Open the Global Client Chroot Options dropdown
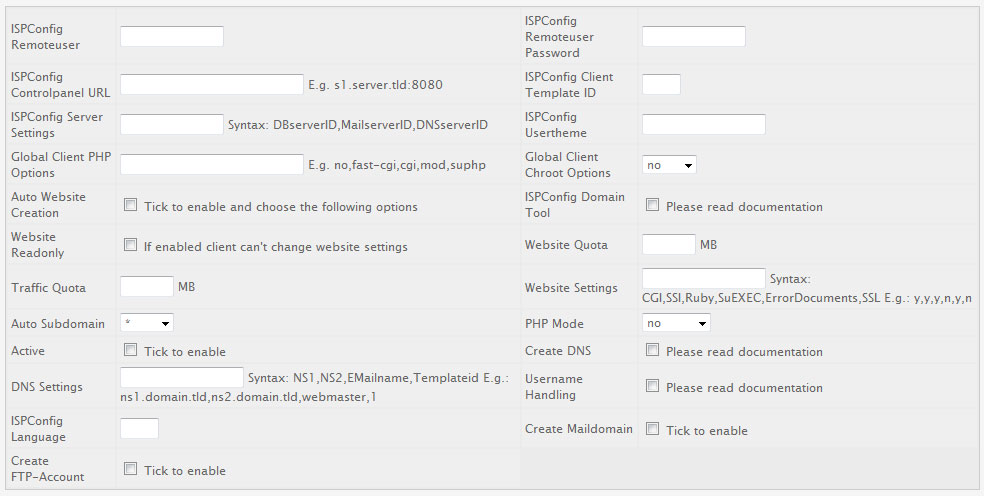 (669, 164)
